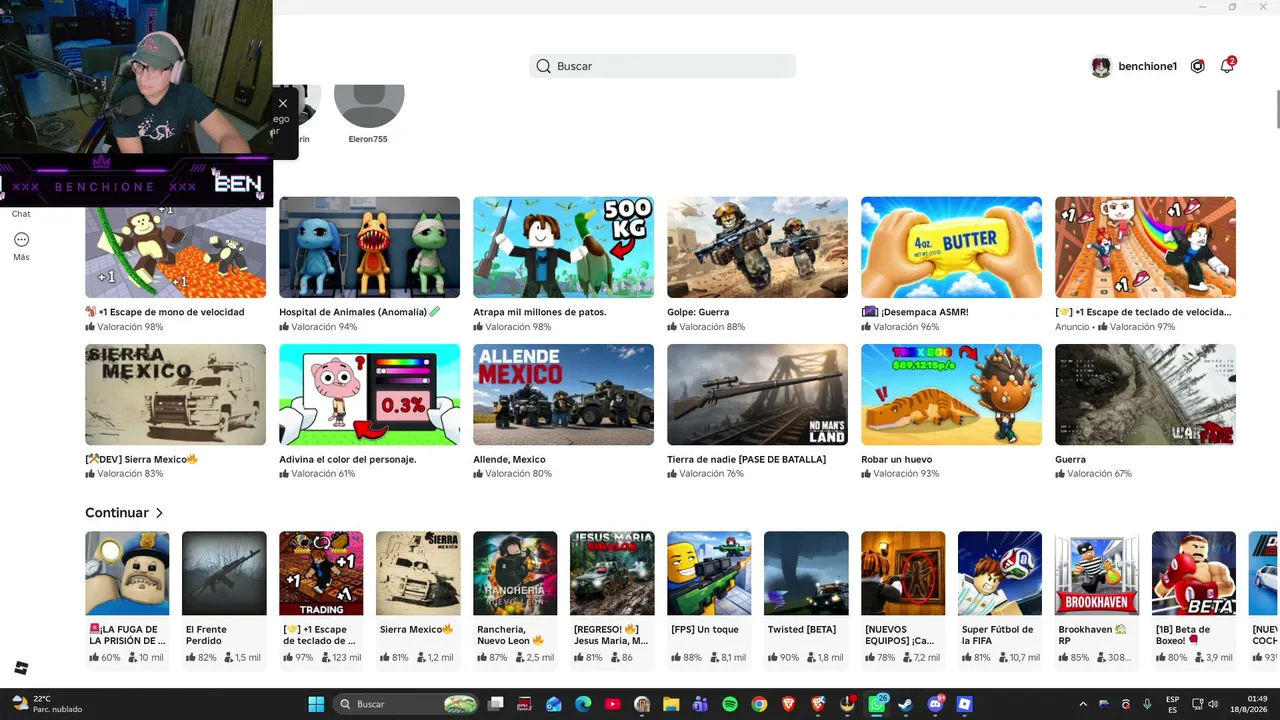This screenshot has height=720, width=1280.
Task: Open Adivina el color del personaje game
Action: click(x=370, y=395)
